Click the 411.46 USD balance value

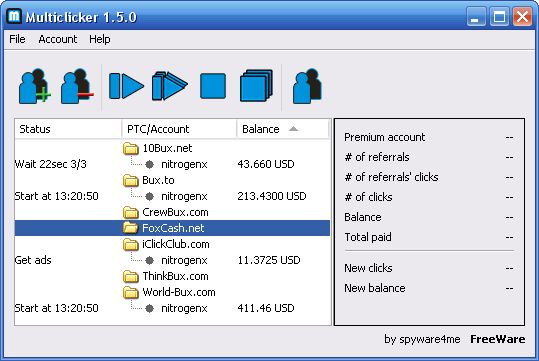[x=266, y=308]
